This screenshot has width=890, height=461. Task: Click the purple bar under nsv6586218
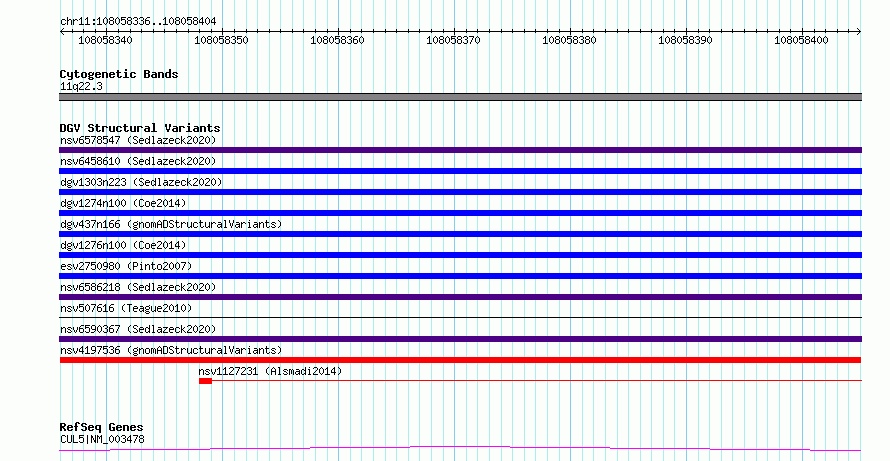tap(460, 297)
